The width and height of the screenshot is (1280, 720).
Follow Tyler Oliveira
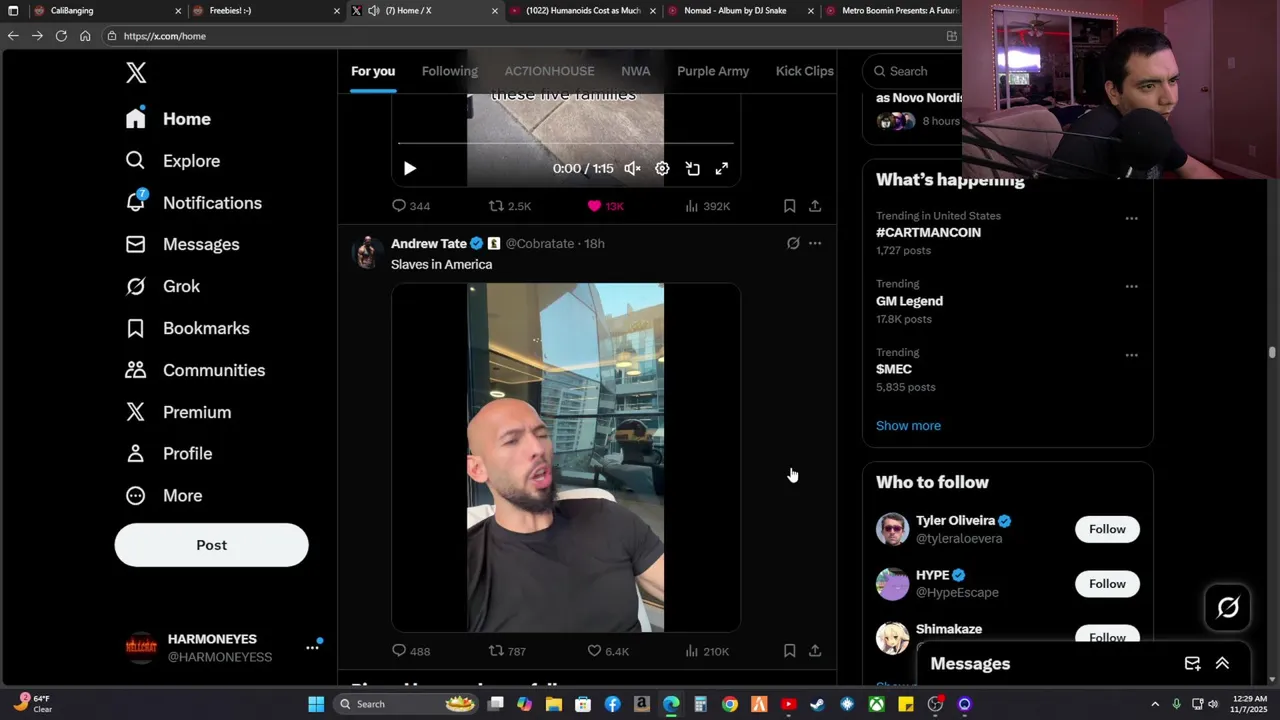pyautogui.click(x=1107, y=529)
